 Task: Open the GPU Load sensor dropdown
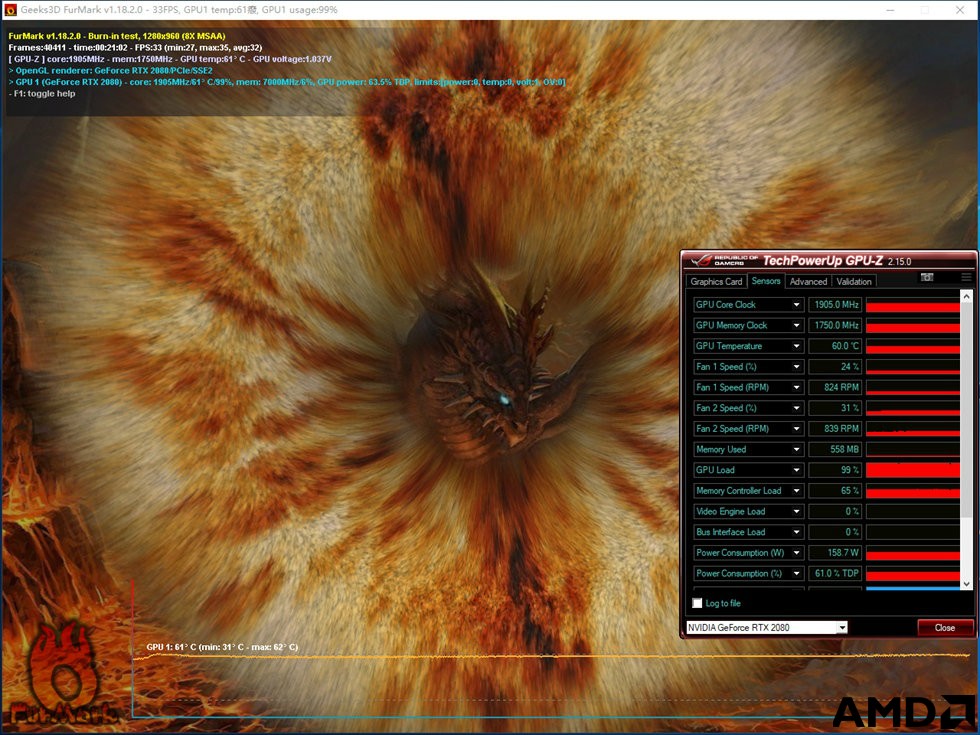click(x=797, y=470)
